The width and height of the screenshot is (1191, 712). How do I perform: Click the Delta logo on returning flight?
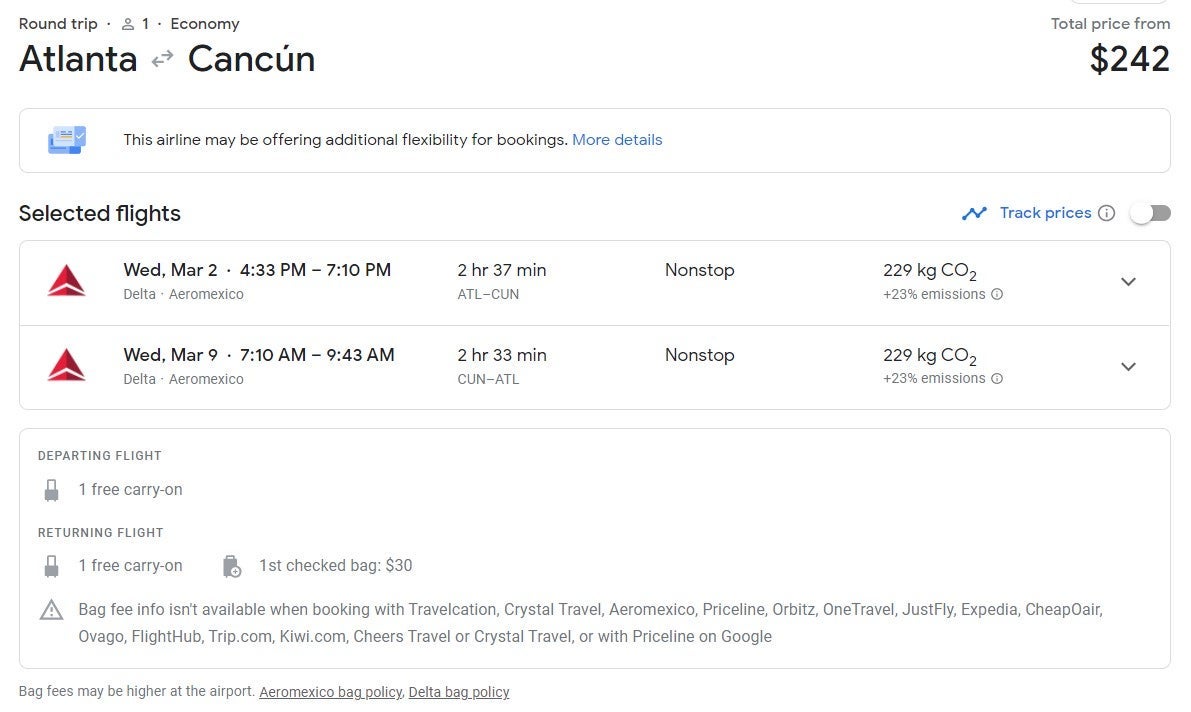coord(66,366)
